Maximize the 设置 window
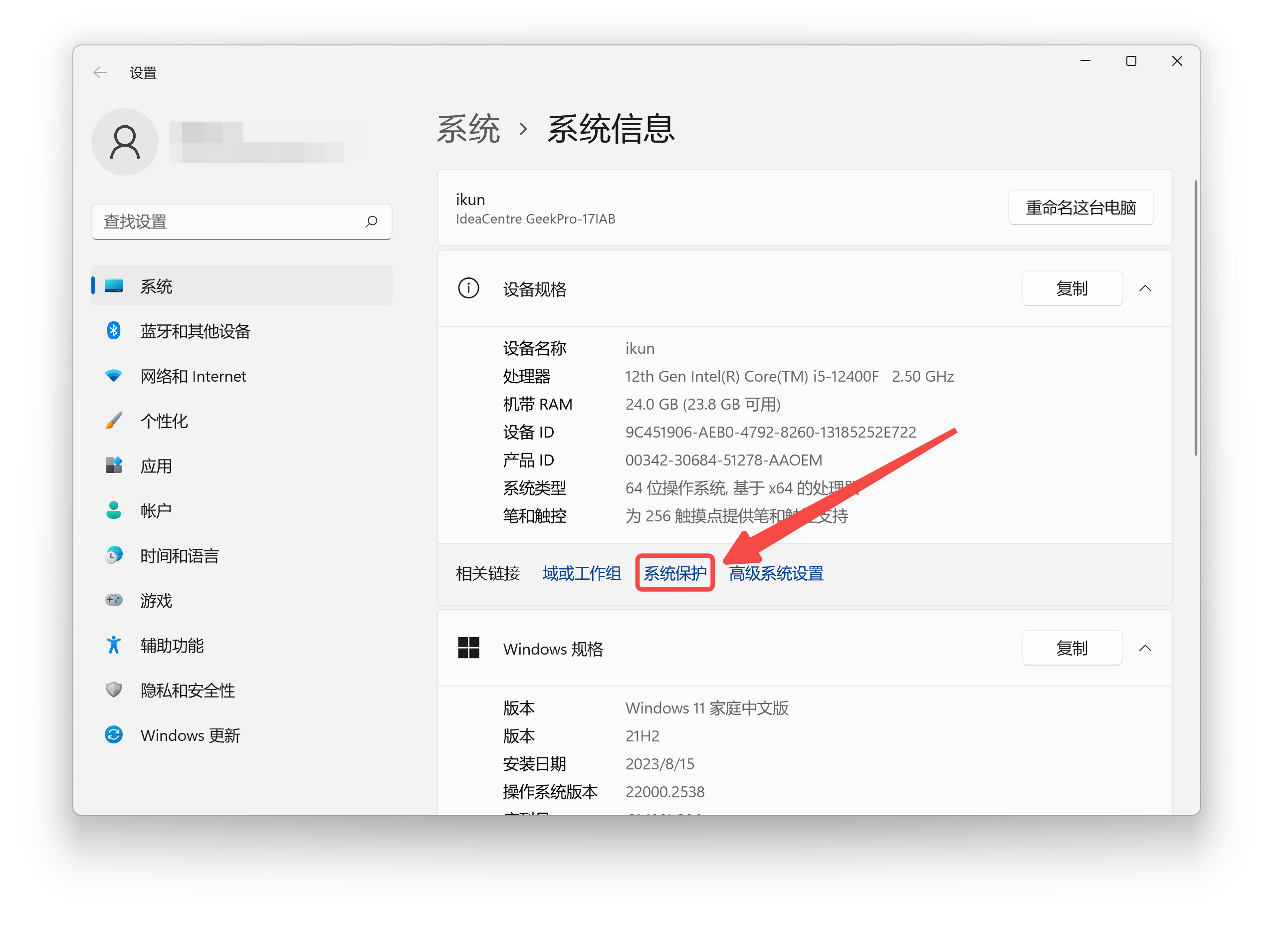The image size is (1288, 940). coord(1131,61)
